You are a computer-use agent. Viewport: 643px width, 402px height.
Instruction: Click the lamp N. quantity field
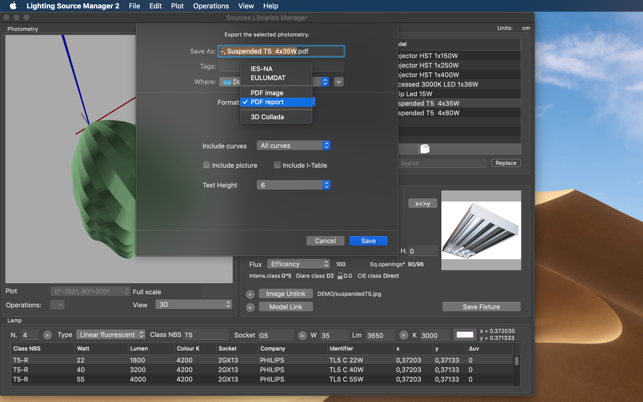tap(29, 335)
